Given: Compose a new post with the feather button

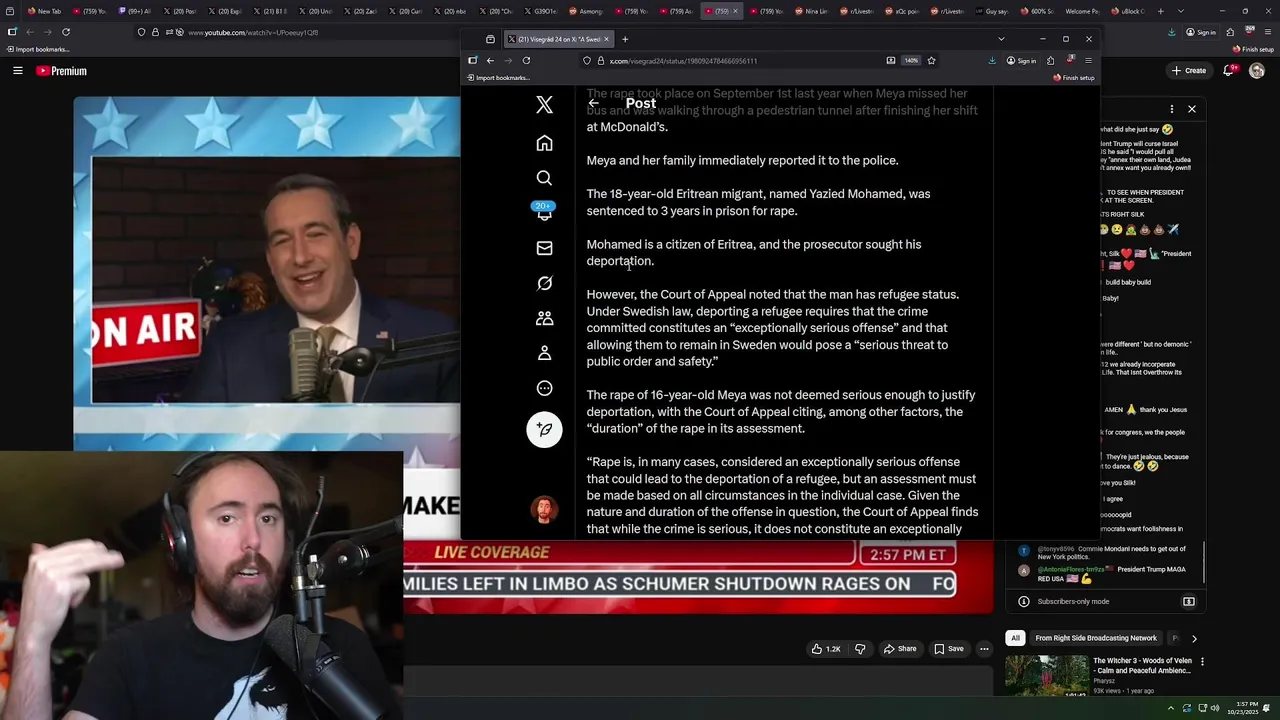Looking at the screenshot, I should pos(544,429).
